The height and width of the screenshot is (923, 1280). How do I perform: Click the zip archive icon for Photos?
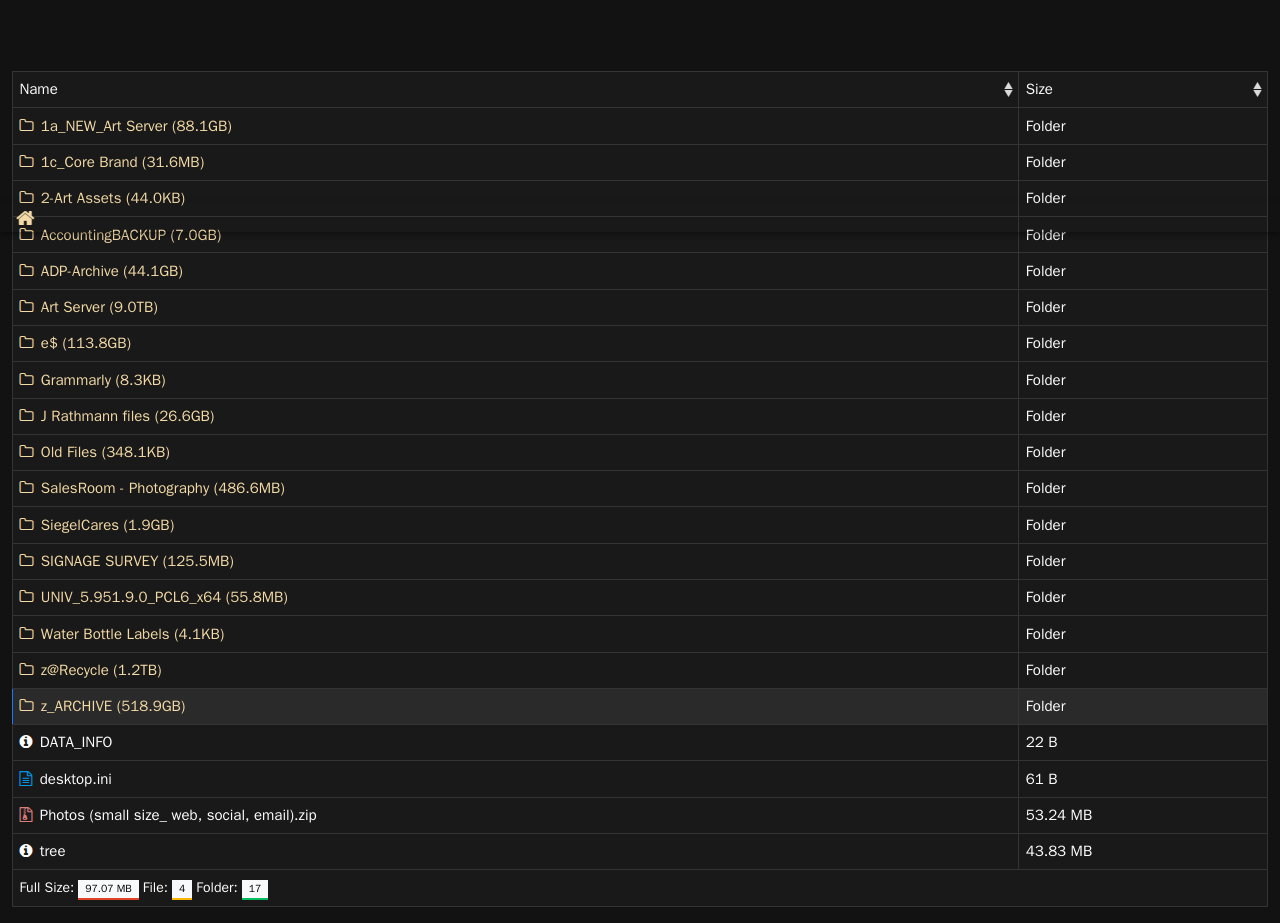tap(26, 815)
